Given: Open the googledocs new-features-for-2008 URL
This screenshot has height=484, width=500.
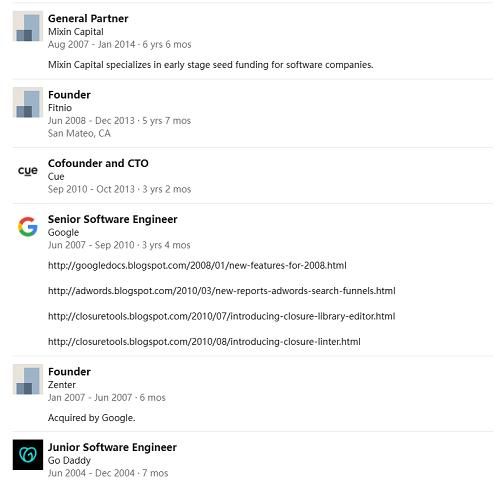Looking at the screenshot, I should coord(197,266).
